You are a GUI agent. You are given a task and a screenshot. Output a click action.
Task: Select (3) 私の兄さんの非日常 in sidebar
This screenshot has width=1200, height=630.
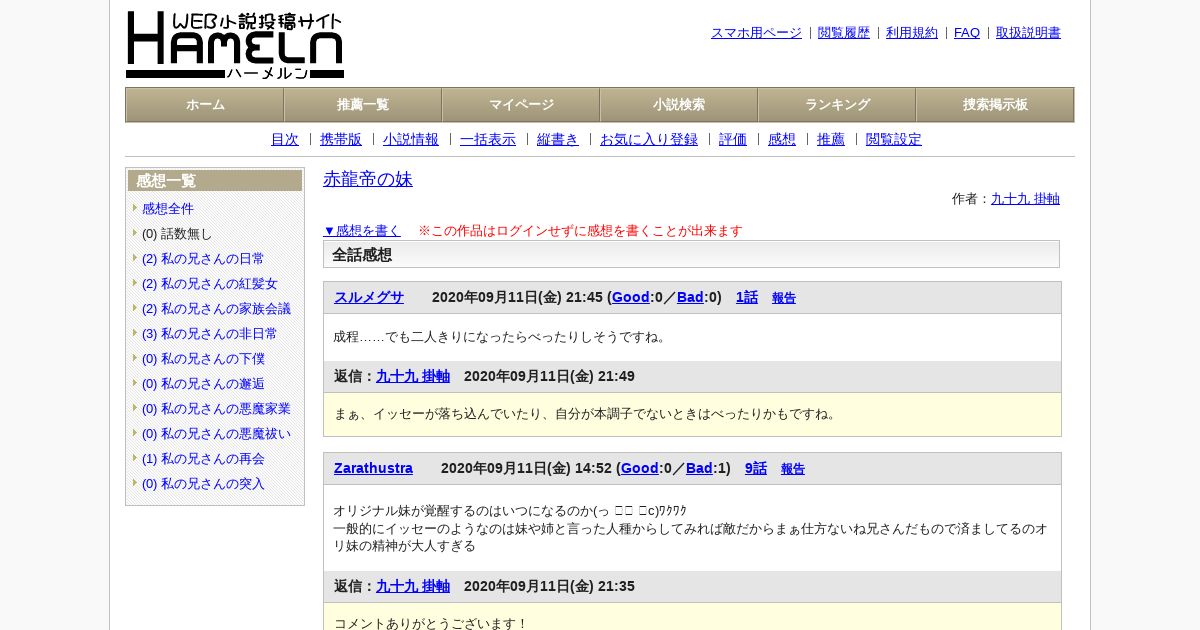click(x=210, y=333)
